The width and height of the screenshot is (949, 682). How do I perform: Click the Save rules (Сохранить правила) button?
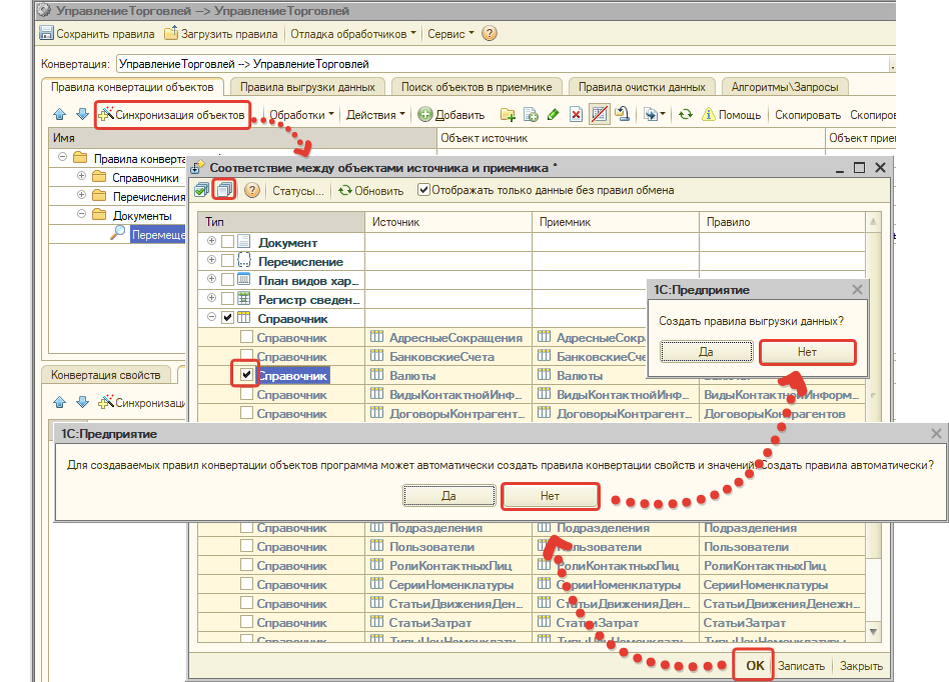pos(97,34)
